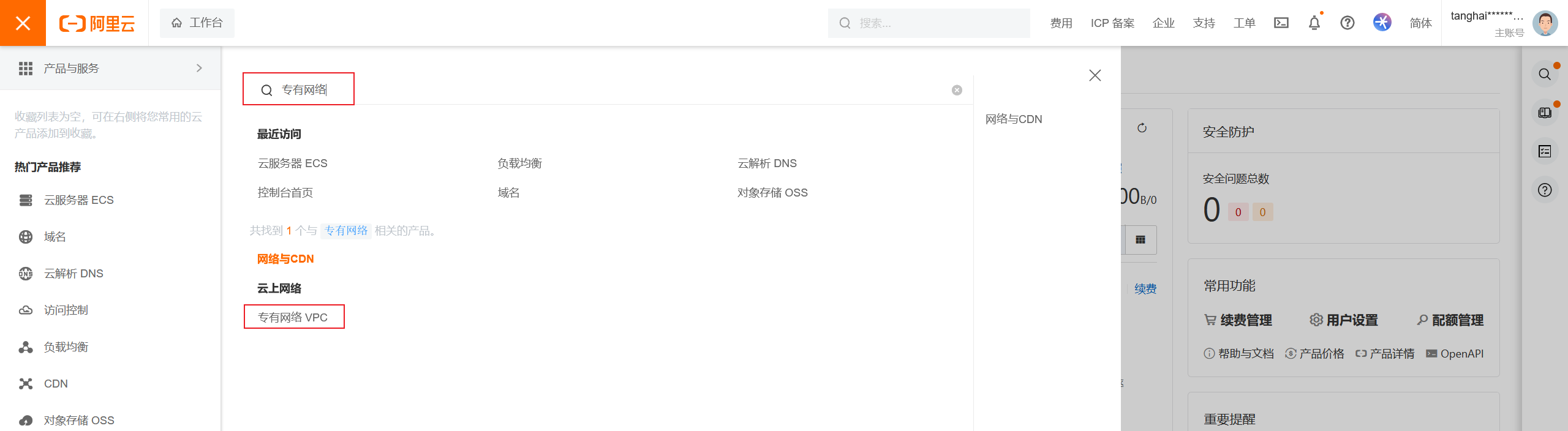The width and height of the screenshot is (1568, 431).
Task: Click the right rail book icon
Action: coord(1545,113)
